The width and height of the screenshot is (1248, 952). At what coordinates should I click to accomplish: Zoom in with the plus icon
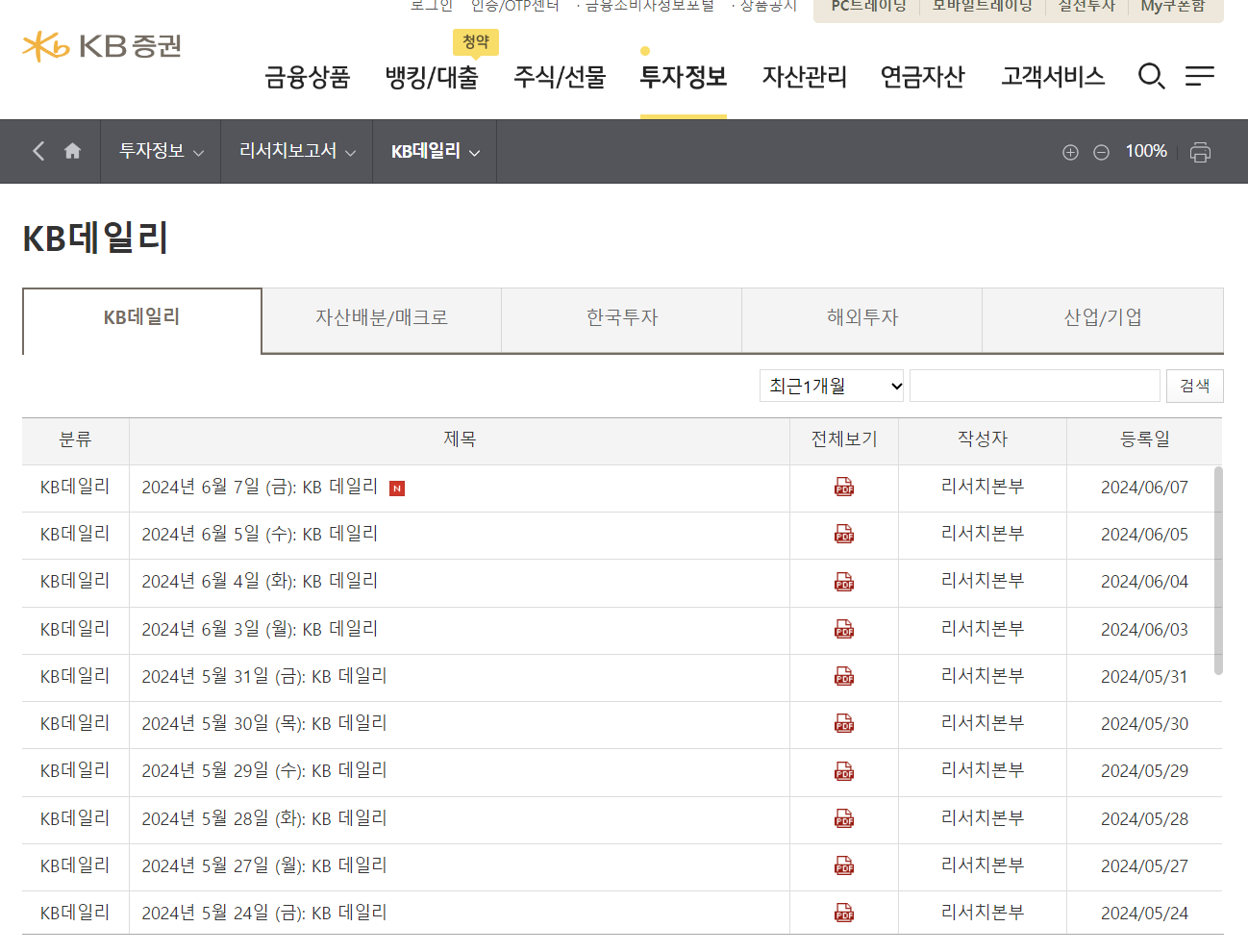pos(1070,152)
